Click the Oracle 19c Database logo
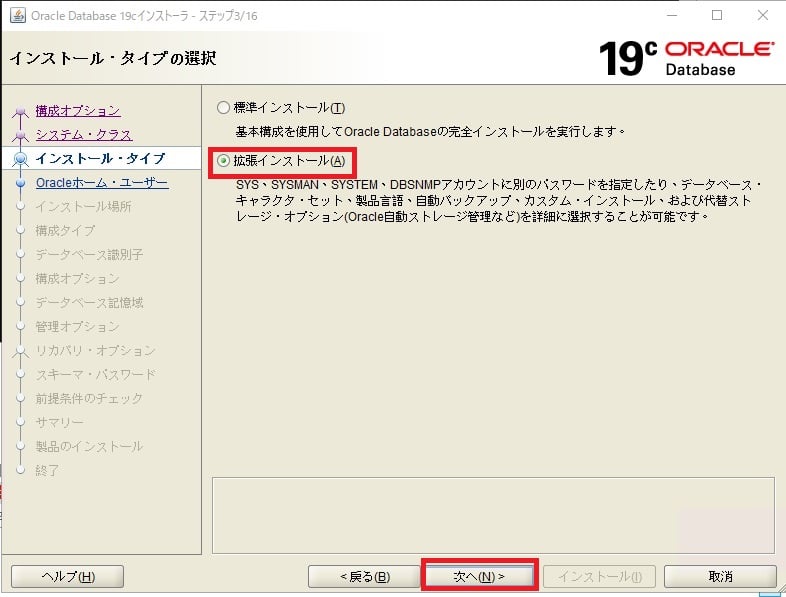786x597 pixels. (686, 57)
